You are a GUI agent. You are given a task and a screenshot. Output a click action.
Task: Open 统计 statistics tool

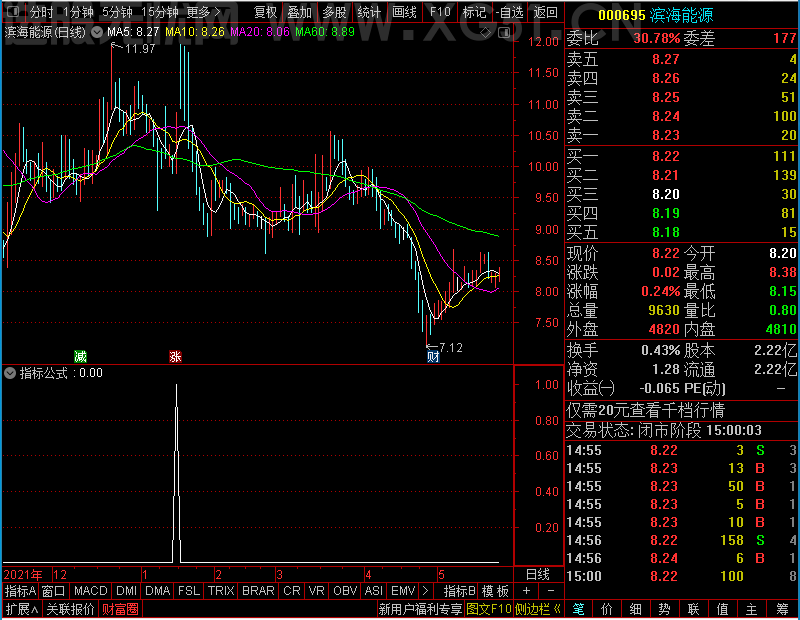369,12
